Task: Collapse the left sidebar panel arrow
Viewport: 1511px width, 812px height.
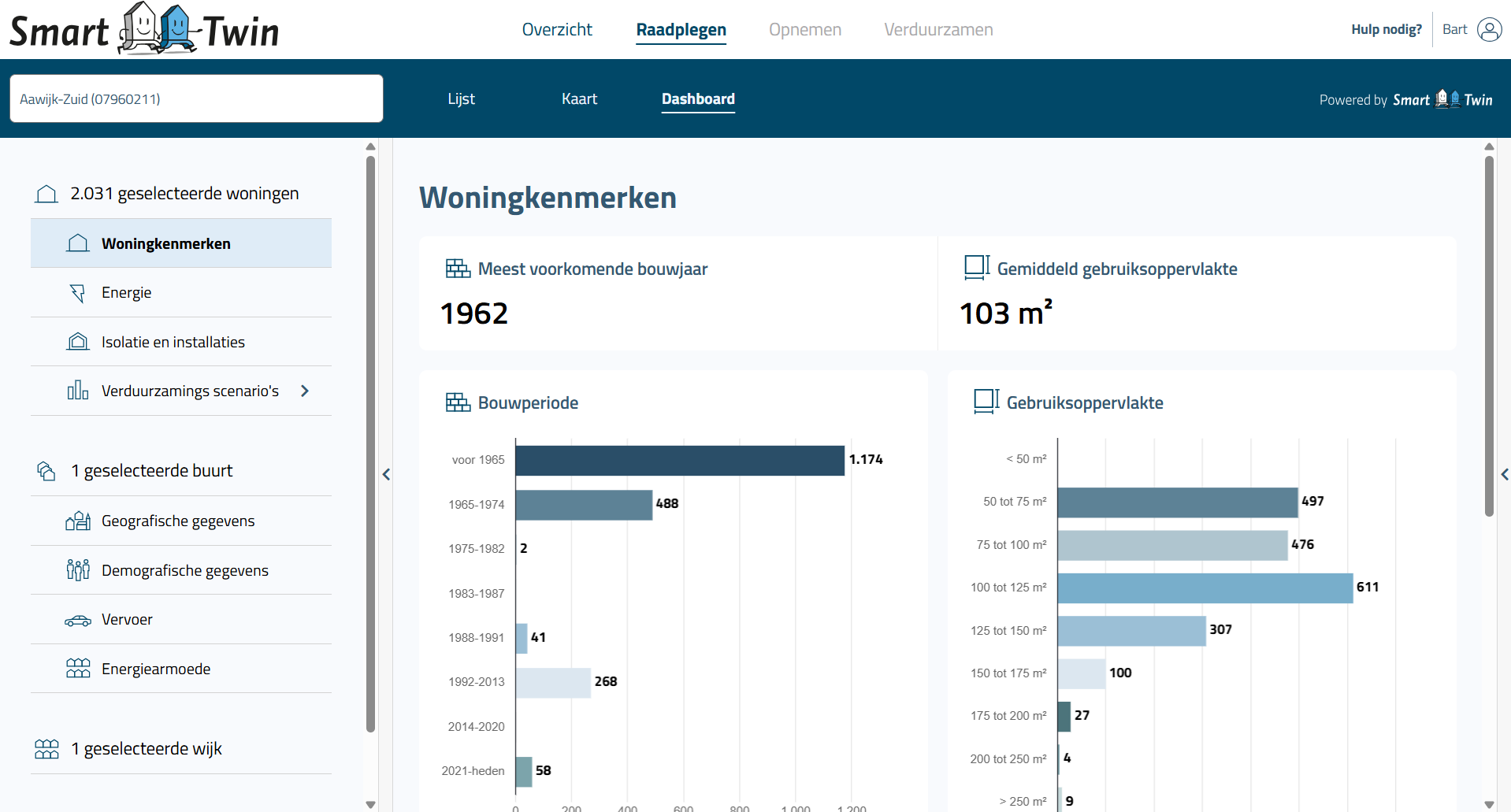Action: click(x=386, y=474)
